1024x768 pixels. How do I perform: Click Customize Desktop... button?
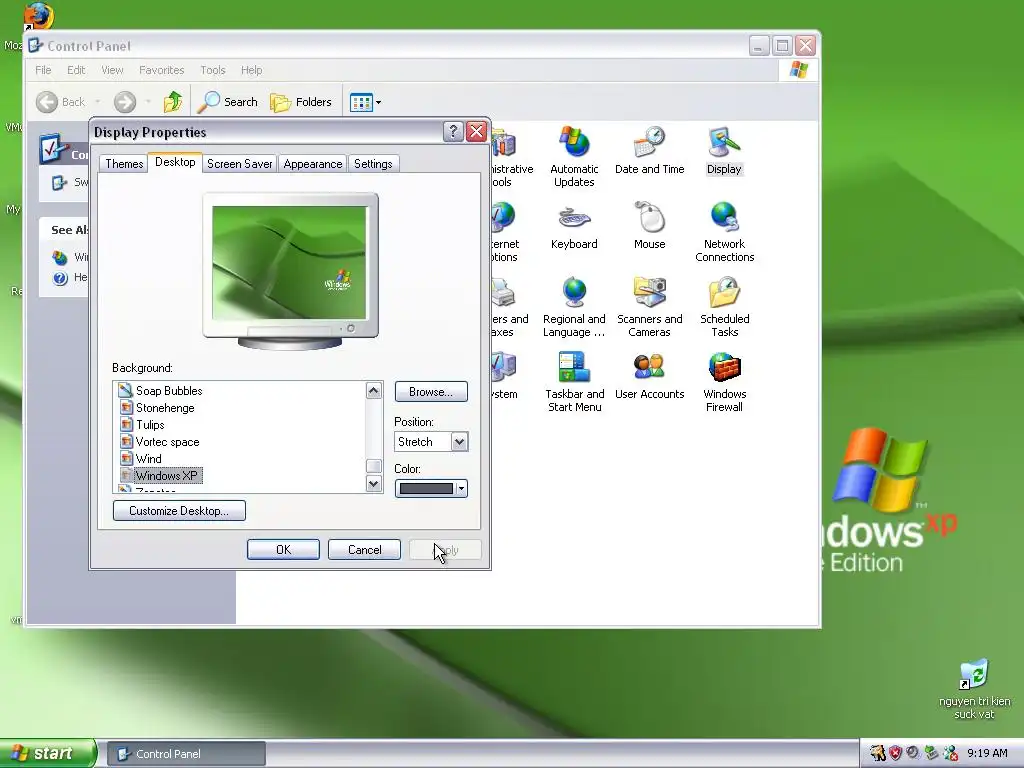point(179,511)
